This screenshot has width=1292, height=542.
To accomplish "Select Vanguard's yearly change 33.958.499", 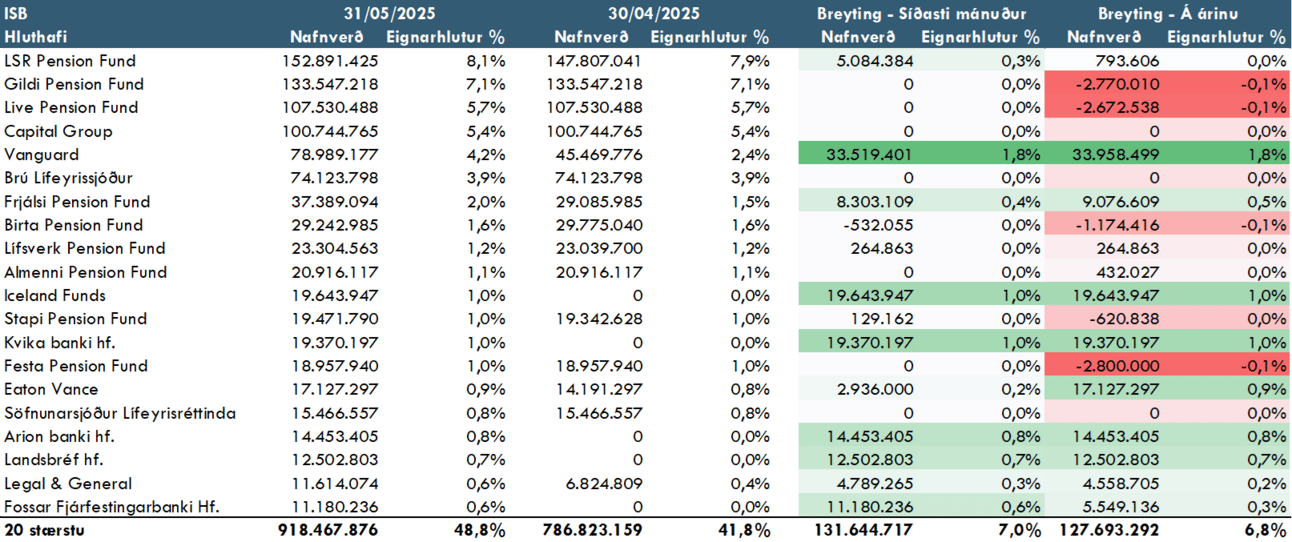I will pos(1117,155).
